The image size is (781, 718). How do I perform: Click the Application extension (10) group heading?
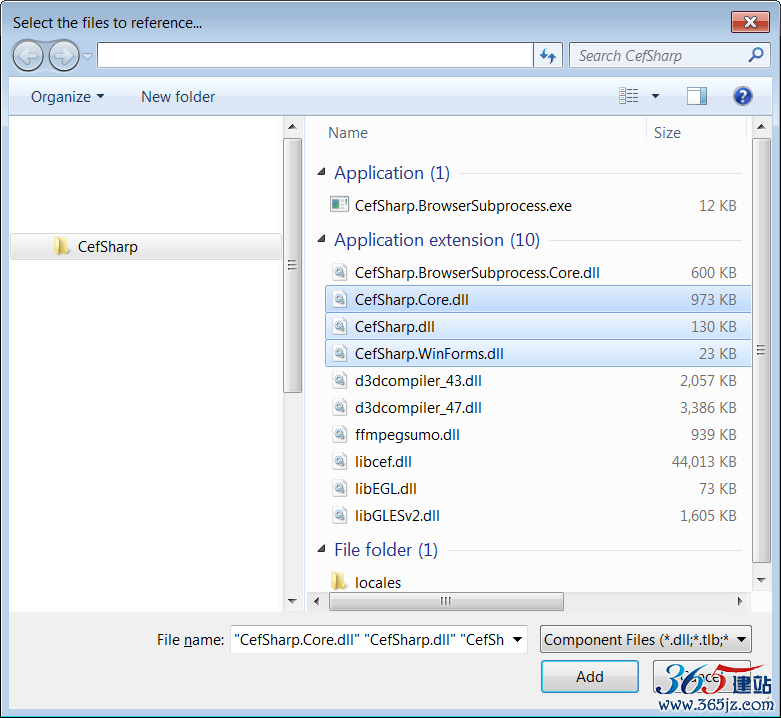point(437,240)
